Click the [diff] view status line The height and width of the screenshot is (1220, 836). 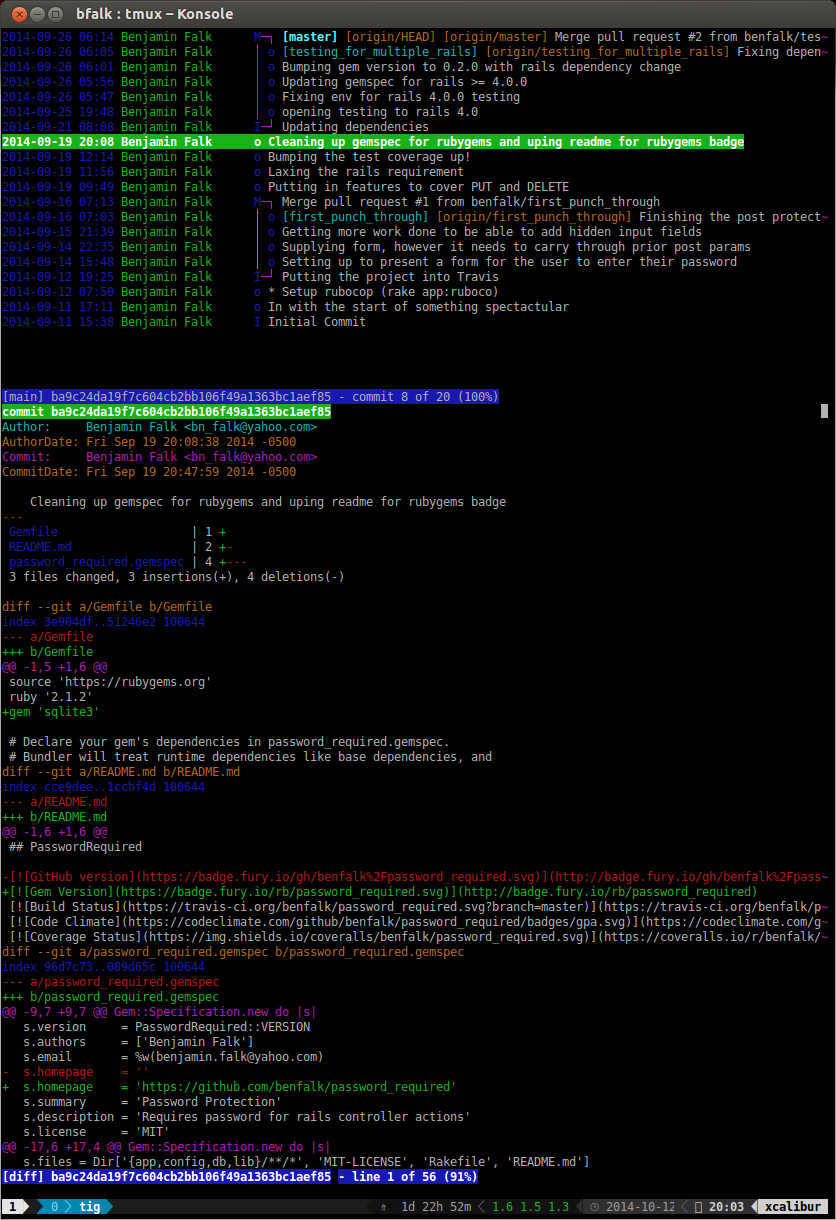(240, 1177)
